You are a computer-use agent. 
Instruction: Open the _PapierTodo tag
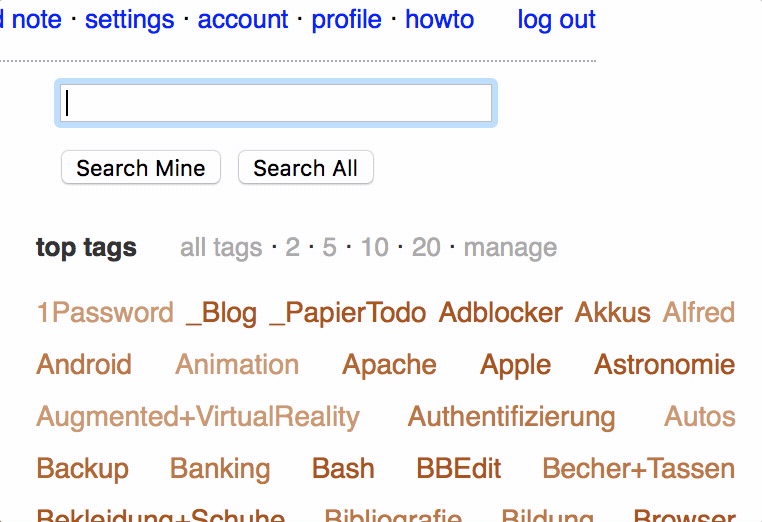pyautogui.click(x=347, y=313)
